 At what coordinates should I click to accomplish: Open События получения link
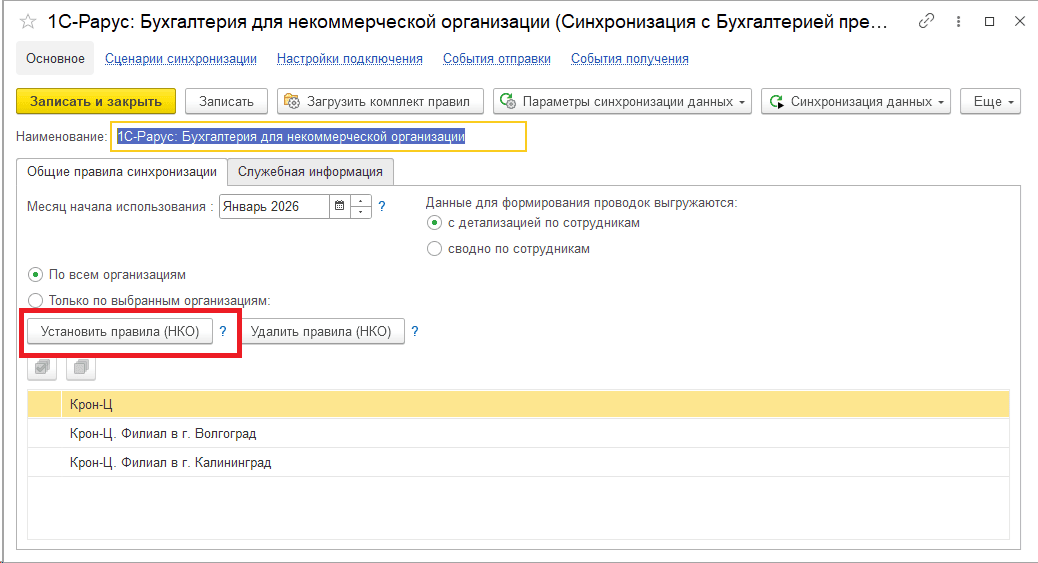tap(630, 58)
